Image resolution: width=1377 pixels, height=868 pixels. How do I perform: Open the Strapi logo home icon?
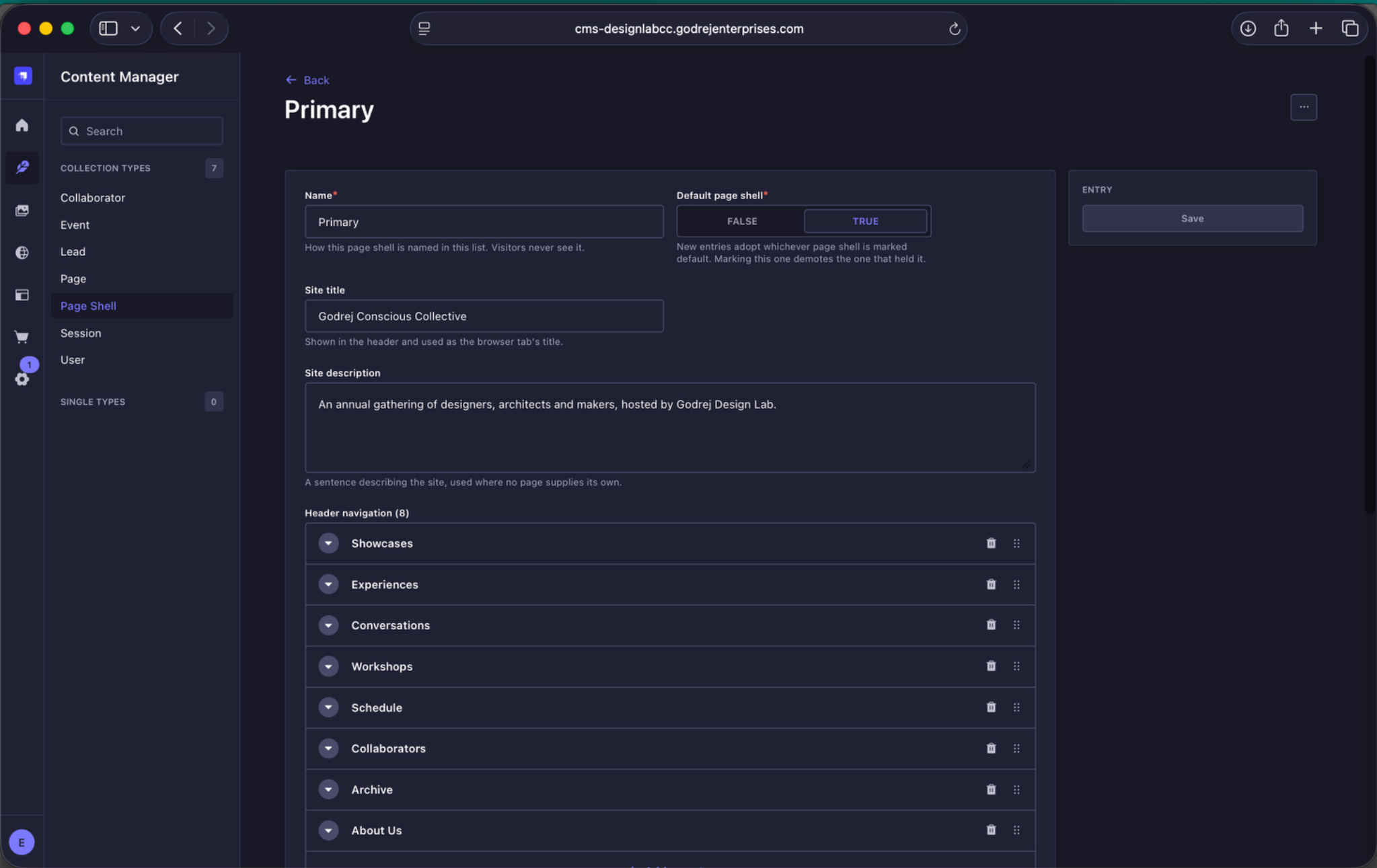(23, 76)
